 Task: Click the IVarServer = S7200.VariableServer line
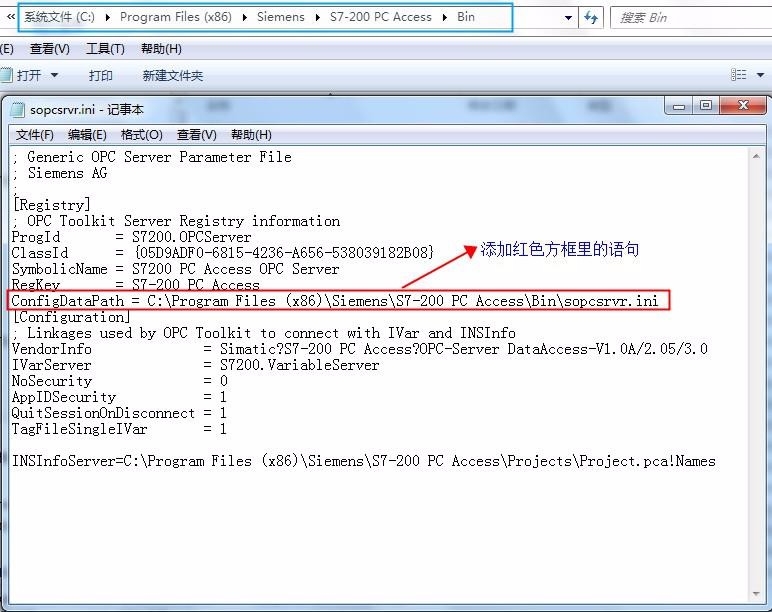pyautogui.click(x=195, y=365)
